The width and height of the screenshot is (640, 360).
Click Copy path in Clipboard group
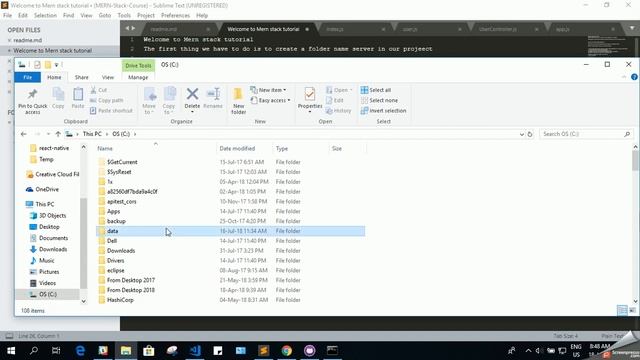coord(107,100)
